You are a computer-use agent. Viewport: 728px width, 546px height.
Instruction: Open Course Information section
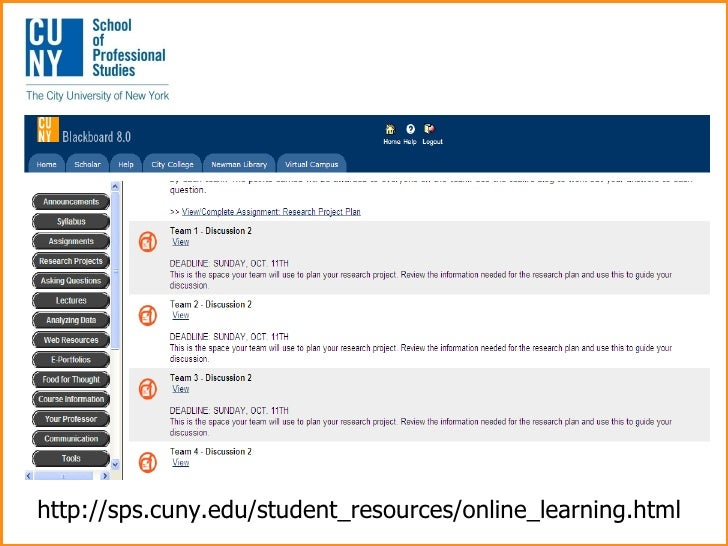click(71, 399)
